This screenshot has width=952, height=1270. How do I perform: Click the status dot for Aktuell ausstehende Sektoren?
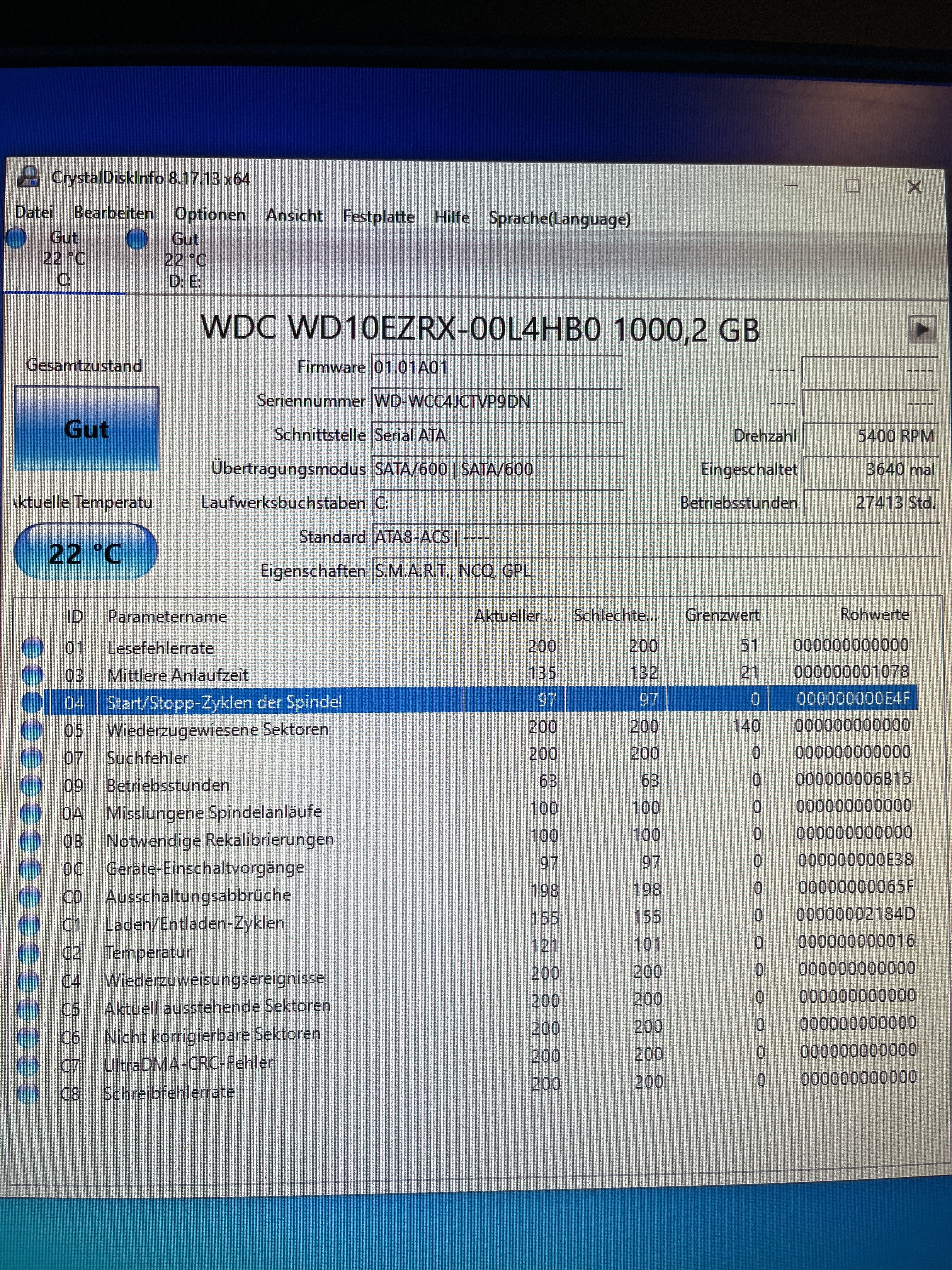pos(28,1009)
